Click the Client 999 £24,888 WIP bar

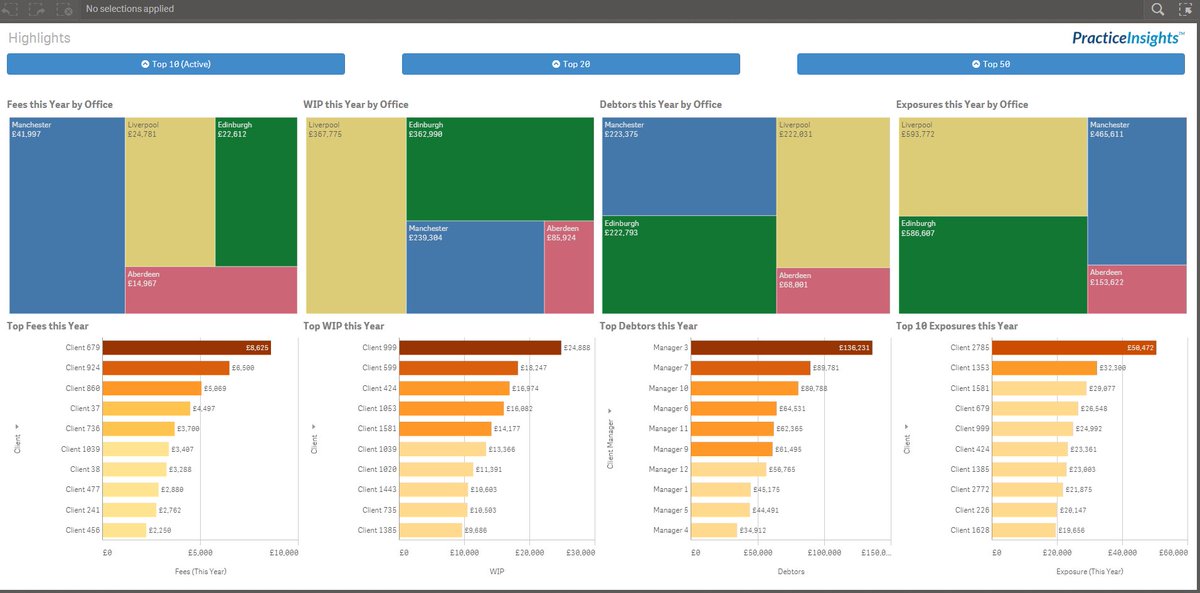(x=481, y=348)
